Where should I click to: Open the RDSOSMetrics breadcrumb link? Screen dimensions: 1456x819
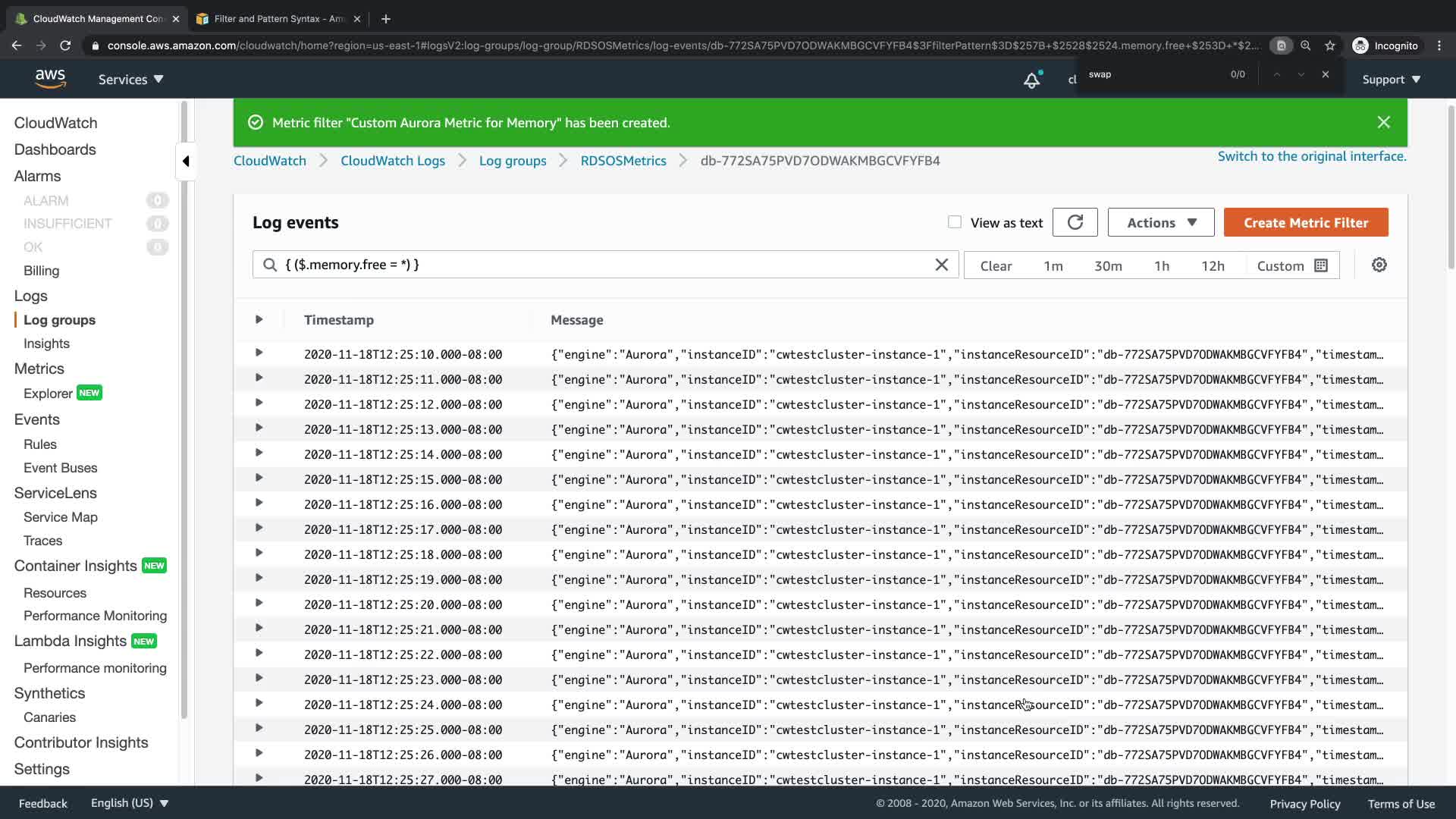tap(623, 161)
